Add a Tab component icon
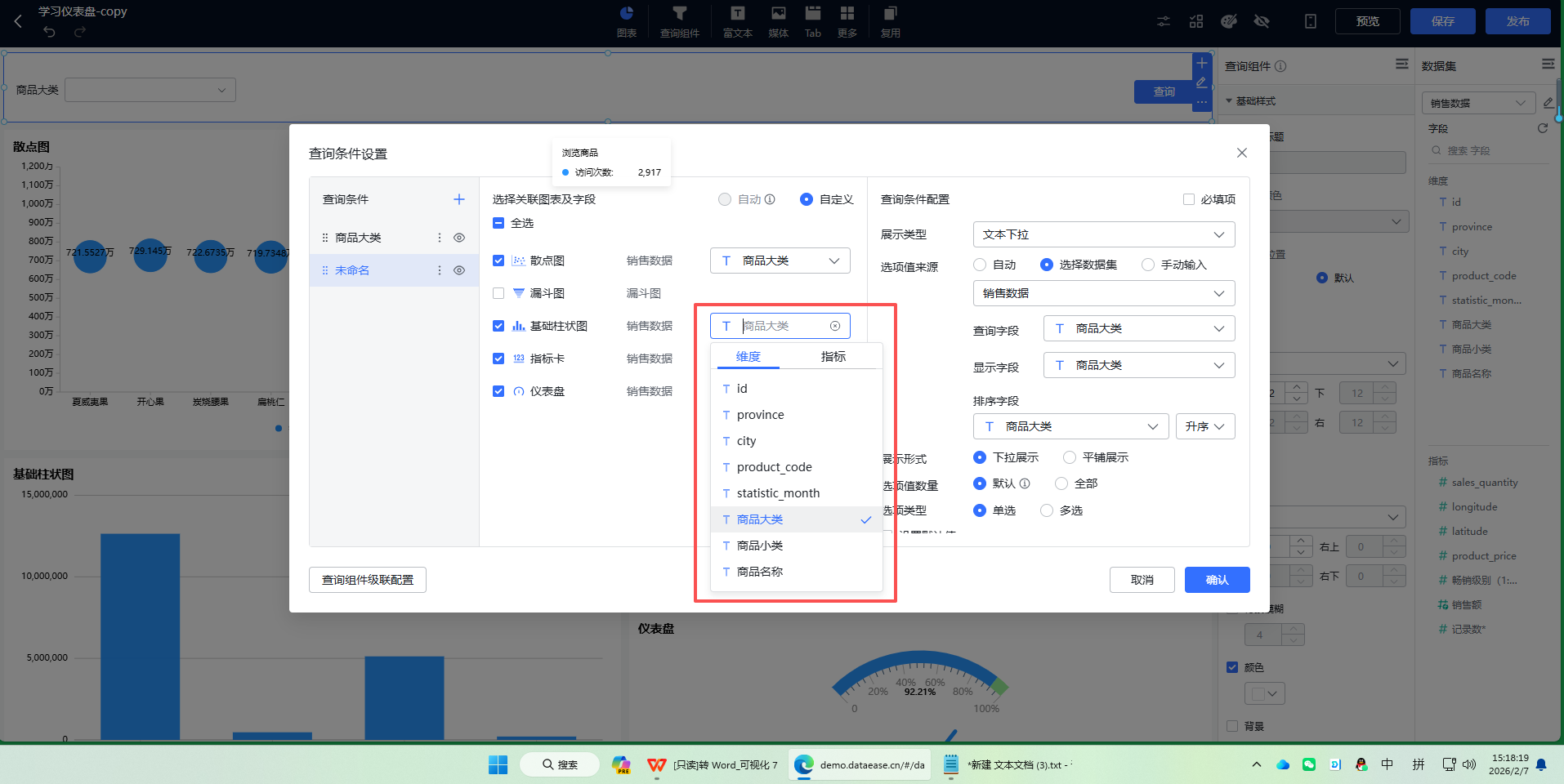 (811, 21)
